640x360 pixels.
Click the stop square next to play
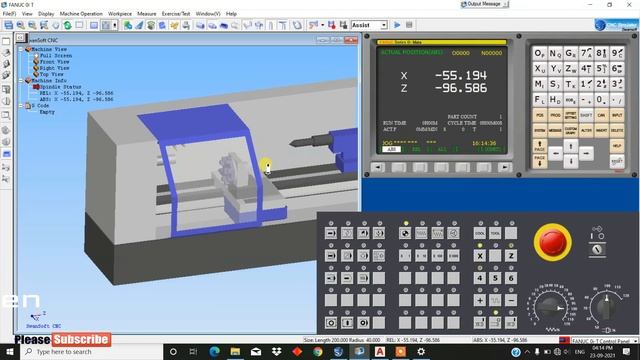(409, 25)
